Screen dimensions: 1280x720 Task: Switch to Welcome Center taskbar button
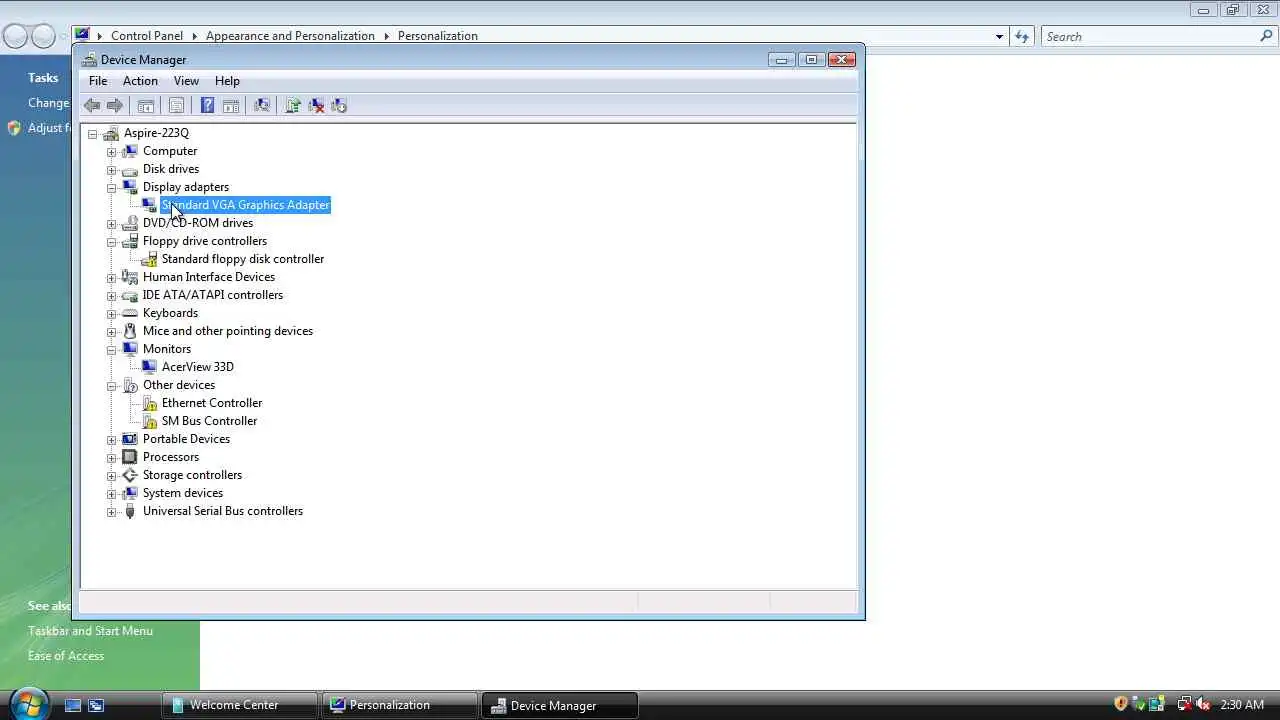tap(240, 705)
